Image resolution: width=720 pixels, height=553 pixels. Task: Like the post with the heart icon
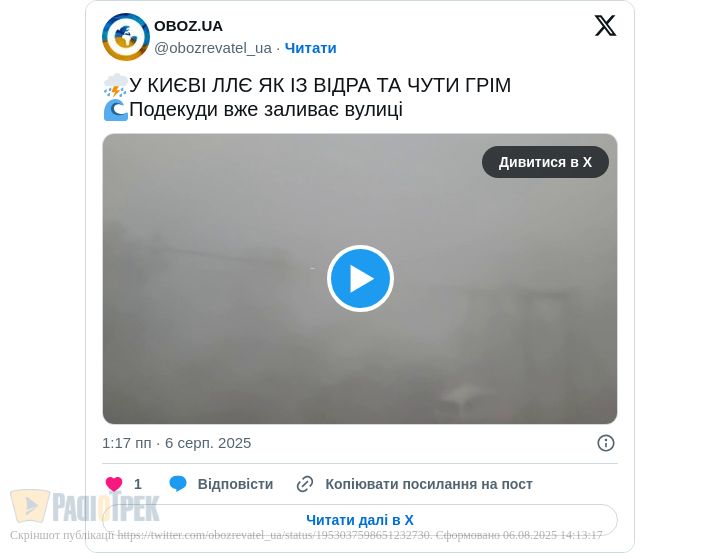tap(114, 484)
